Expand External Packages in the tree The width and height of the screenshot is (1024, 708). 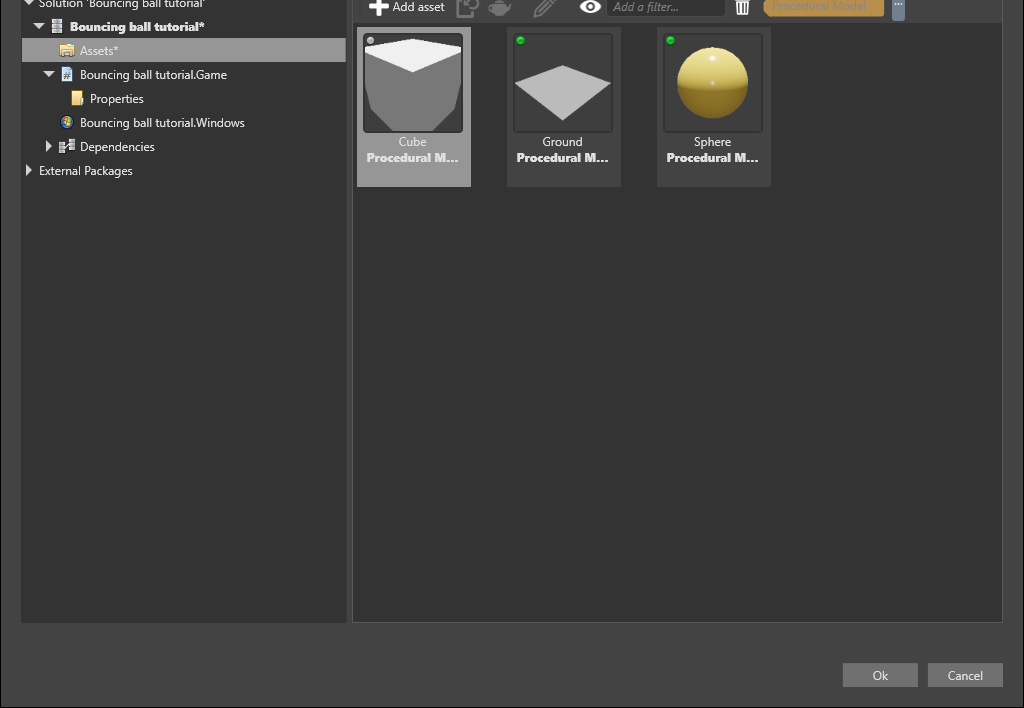[29, 170]
